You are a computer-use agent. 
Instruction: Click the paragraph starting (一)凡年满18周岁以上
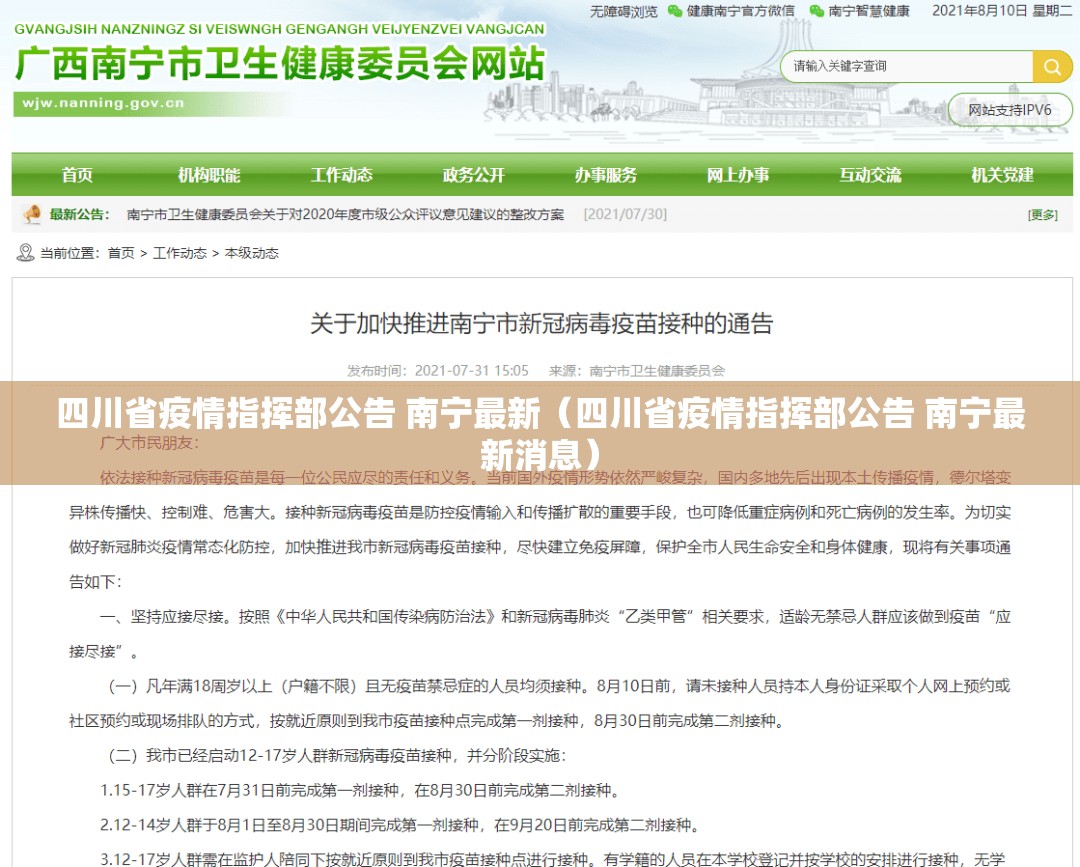pyautogui.click(x=540, y=704)
